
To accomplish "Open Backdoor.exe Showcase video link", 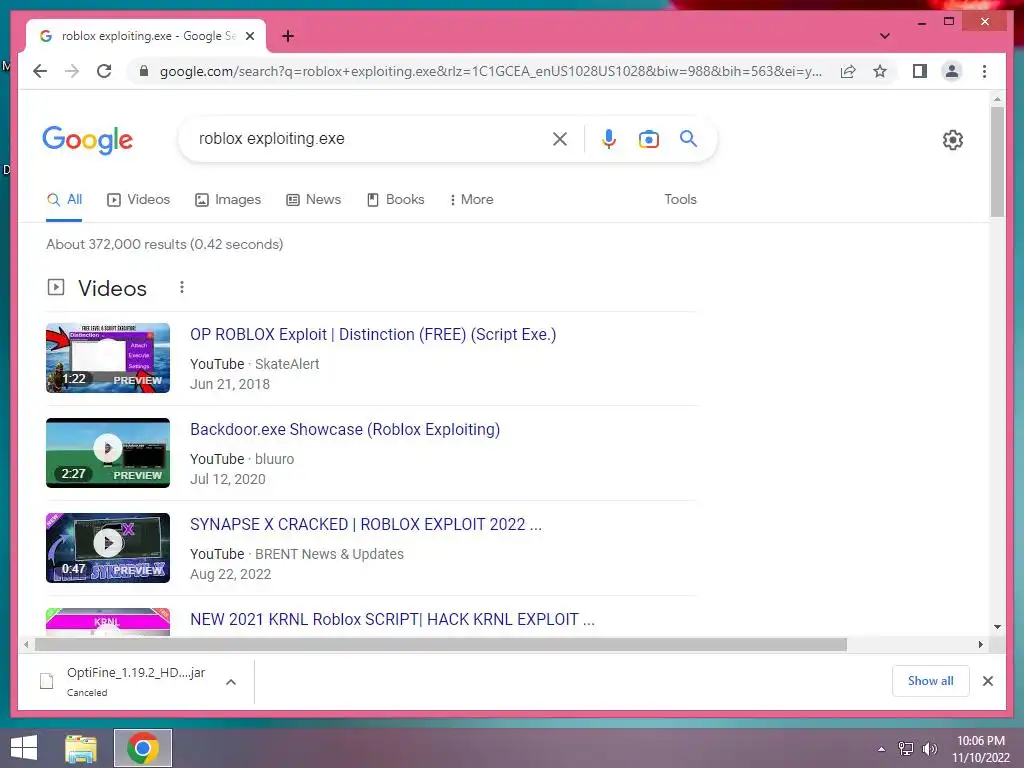I will 345,430.
